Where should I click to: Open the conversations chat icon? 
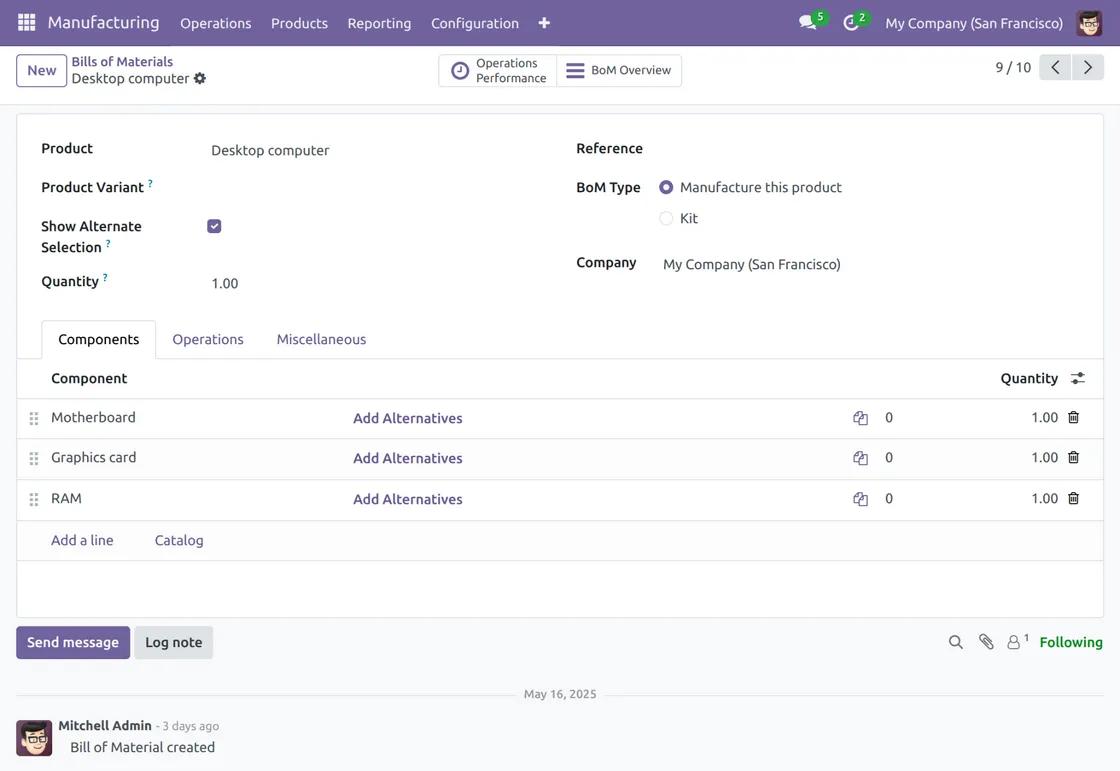(808, 23)
